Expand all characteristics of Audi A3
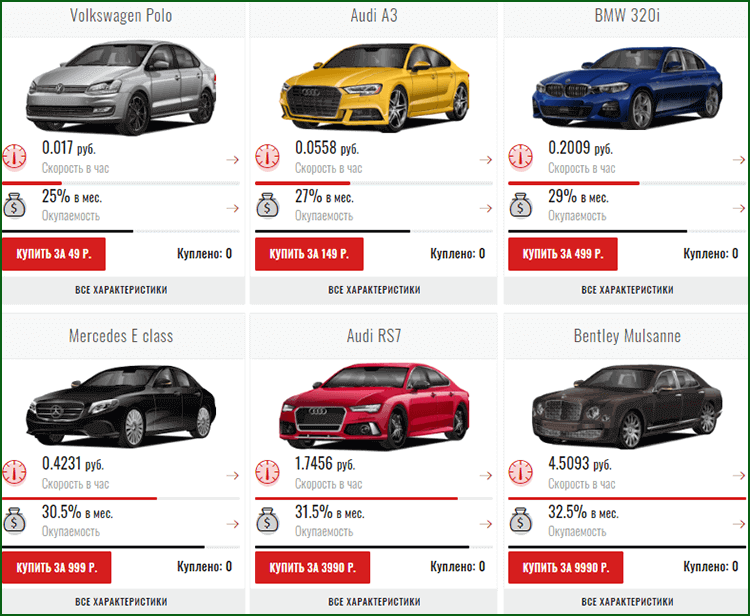The height and width of the screenshot is (616, 750). point(374,290)
